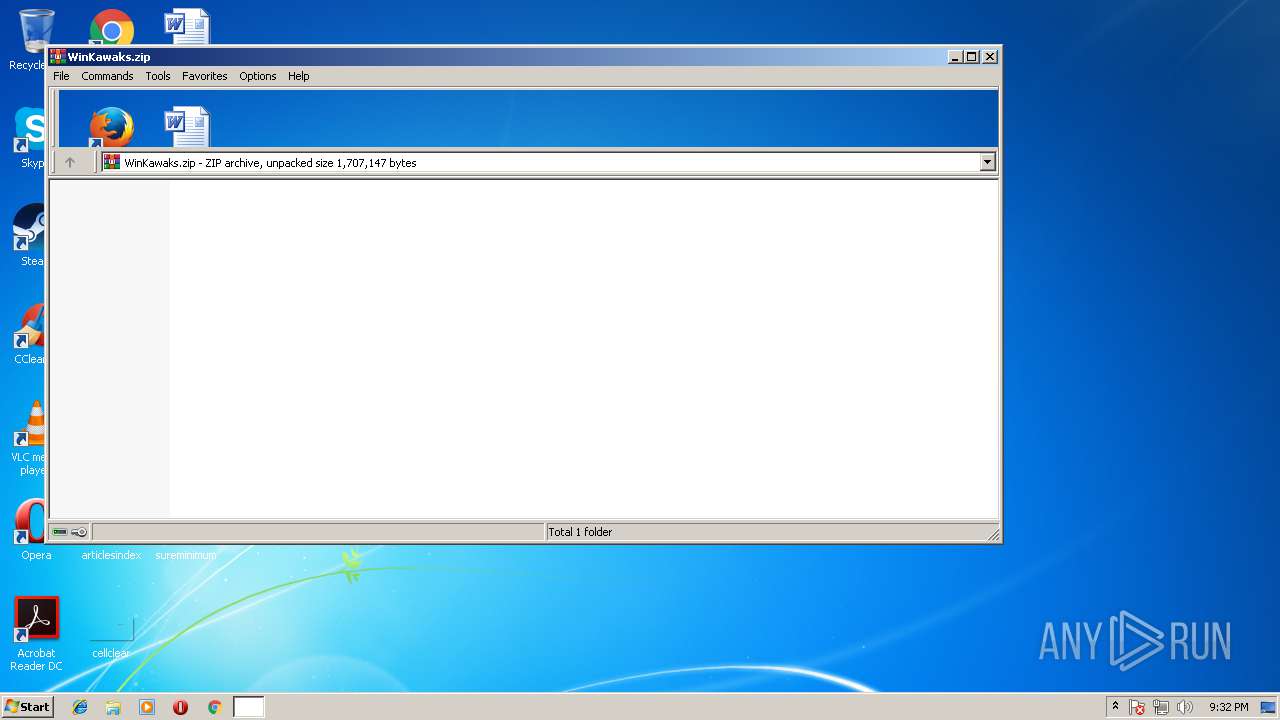Click the red Opera icon on the taskbar
1280x720 pixels.
[180, 707]
